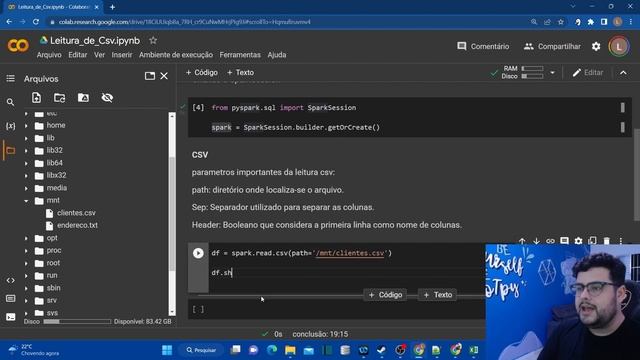
Task: Star the Leitura_de_Csv.ipynb notebook
Action: (153, 40)
